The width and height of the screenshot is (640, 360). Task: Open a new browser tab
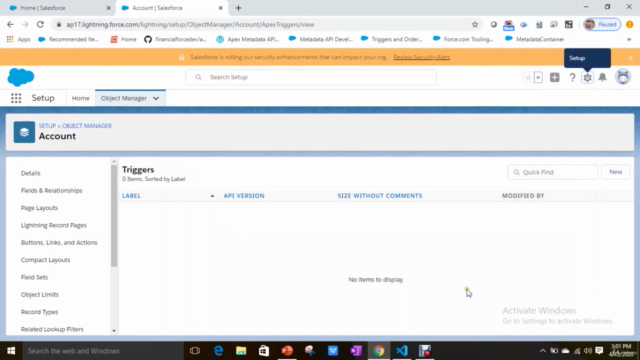[238, 8]
